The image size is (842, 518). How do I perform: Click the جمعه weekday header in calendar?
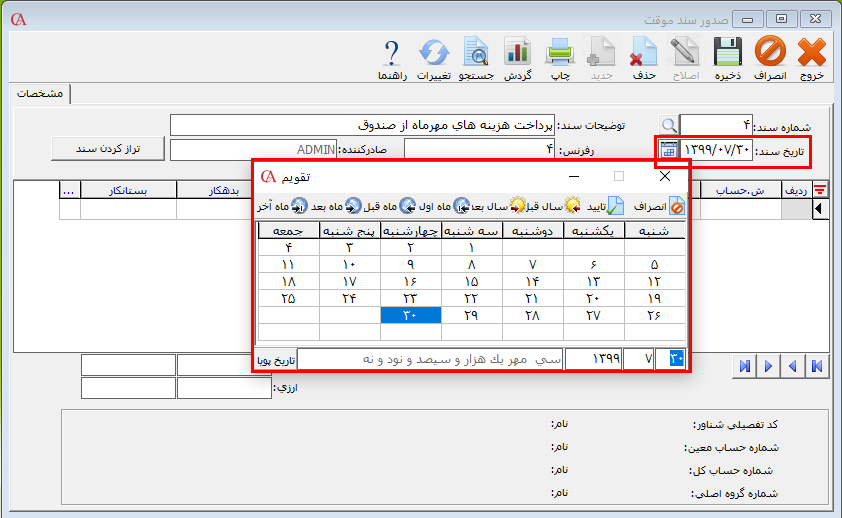coord(288,231)
